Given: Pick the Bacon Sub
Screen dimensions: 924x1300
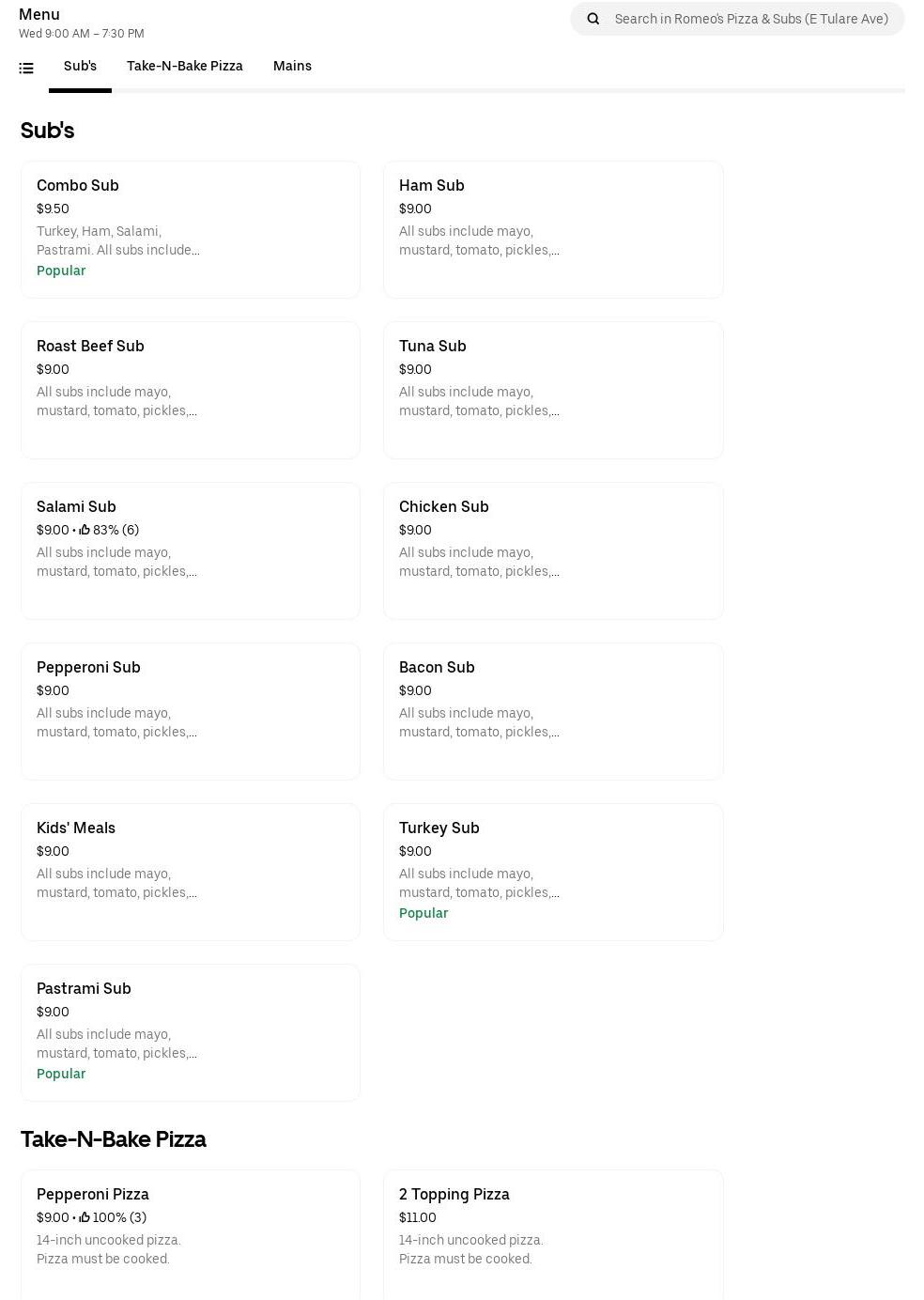Looking at the screenshot, I should tap(553, 711).
